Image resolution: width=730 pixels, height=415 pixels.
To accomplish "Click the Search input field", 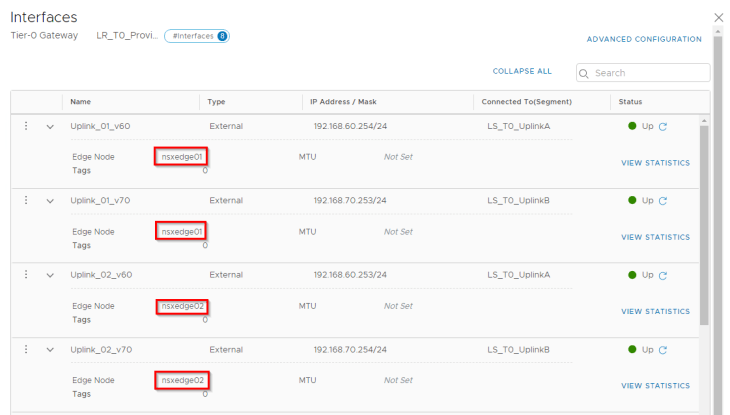I will point(648,73).
